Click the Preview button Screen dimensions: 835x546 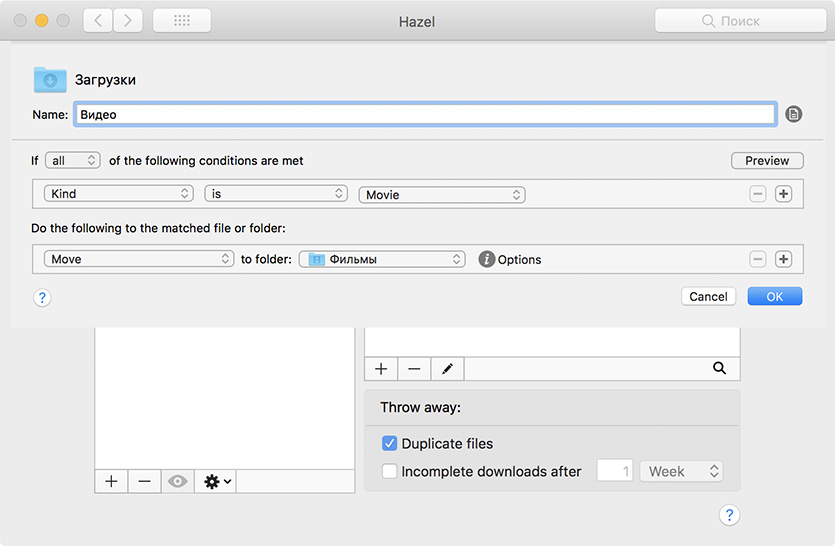(767, 160)
